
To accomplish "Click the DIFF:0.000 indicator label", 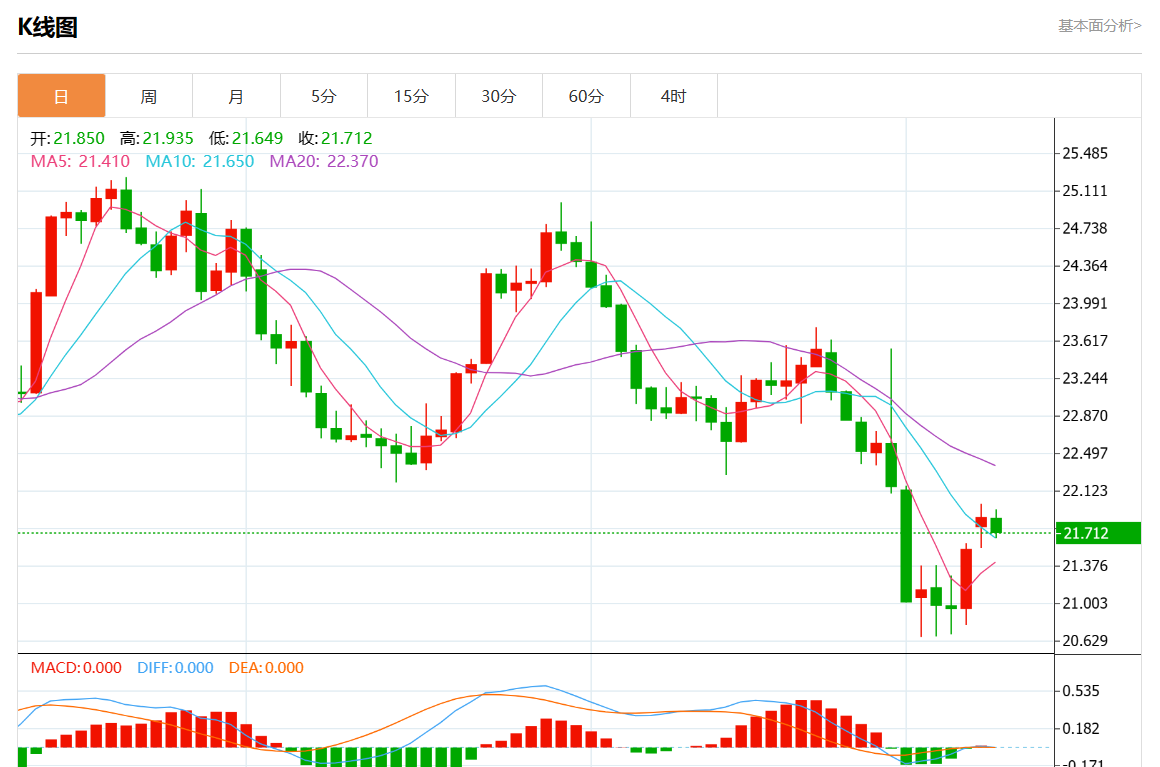I will click(175, 668).
